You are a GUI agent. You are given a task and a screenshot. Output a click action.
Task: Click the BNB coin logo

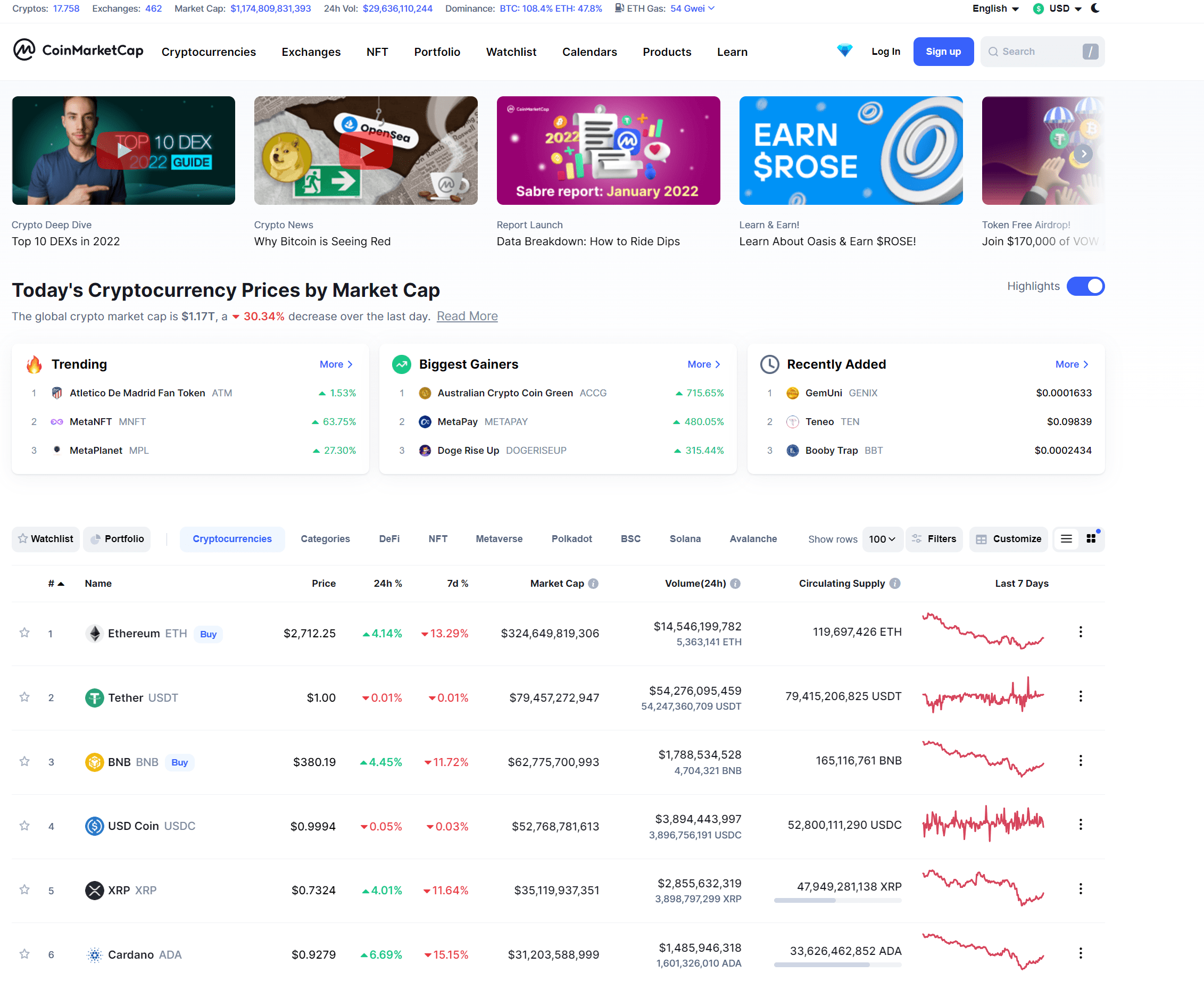[x=94, y=762]
